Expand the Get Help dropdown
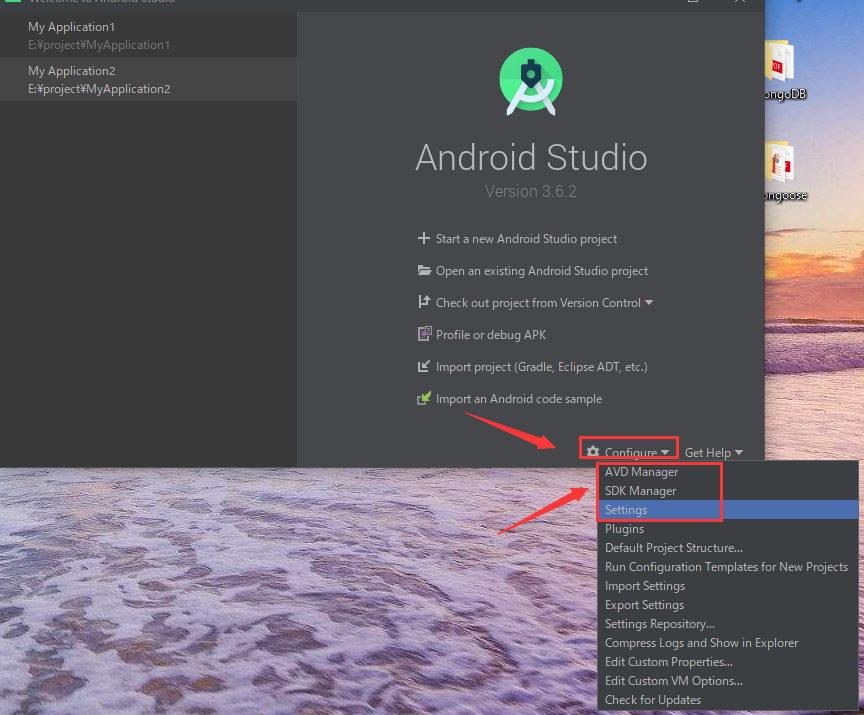Viewport: 864px width, 715px height. [714, 452]
